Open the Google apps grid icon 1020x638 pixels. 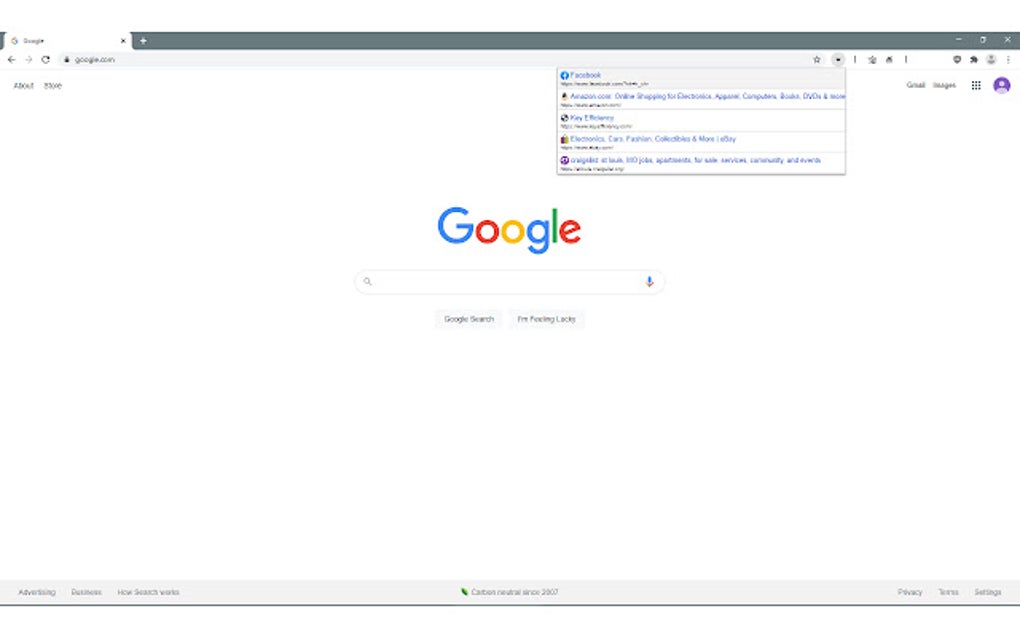point(976,85)
